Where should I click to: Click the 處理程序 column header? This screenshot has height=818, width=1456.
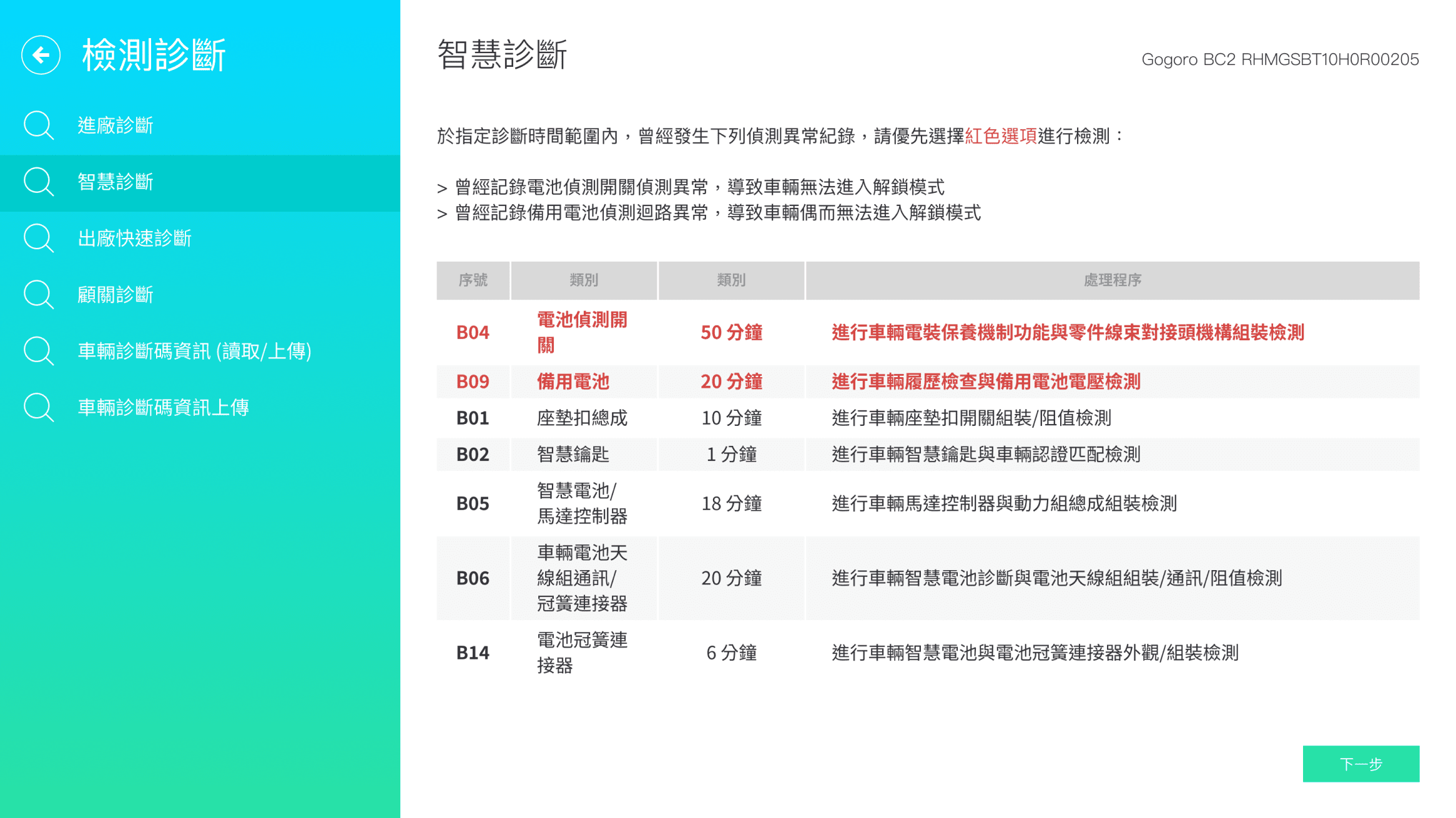coord(1112,280)
